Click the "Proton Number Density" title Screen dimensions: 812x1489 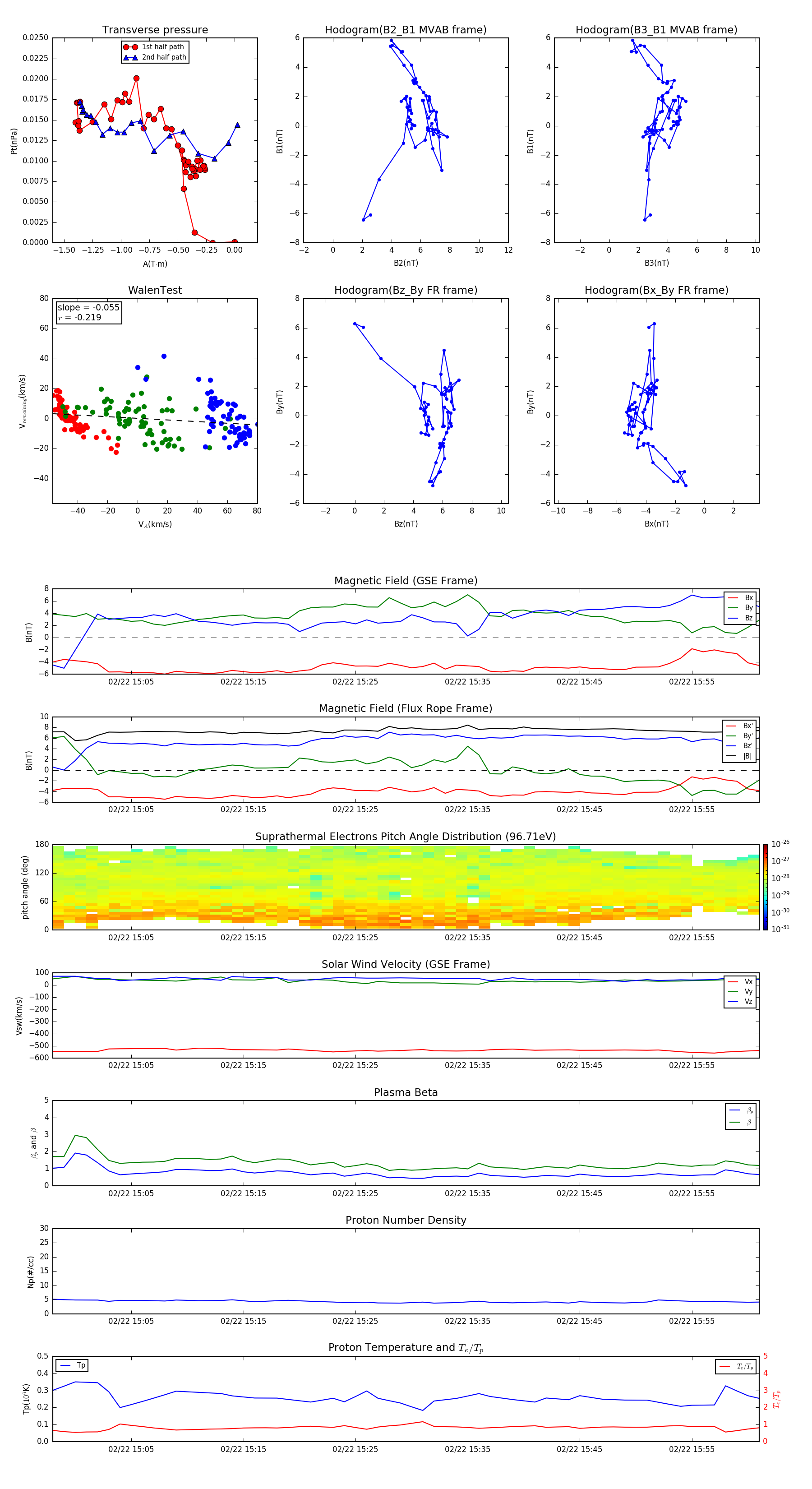pos(406,1220)
